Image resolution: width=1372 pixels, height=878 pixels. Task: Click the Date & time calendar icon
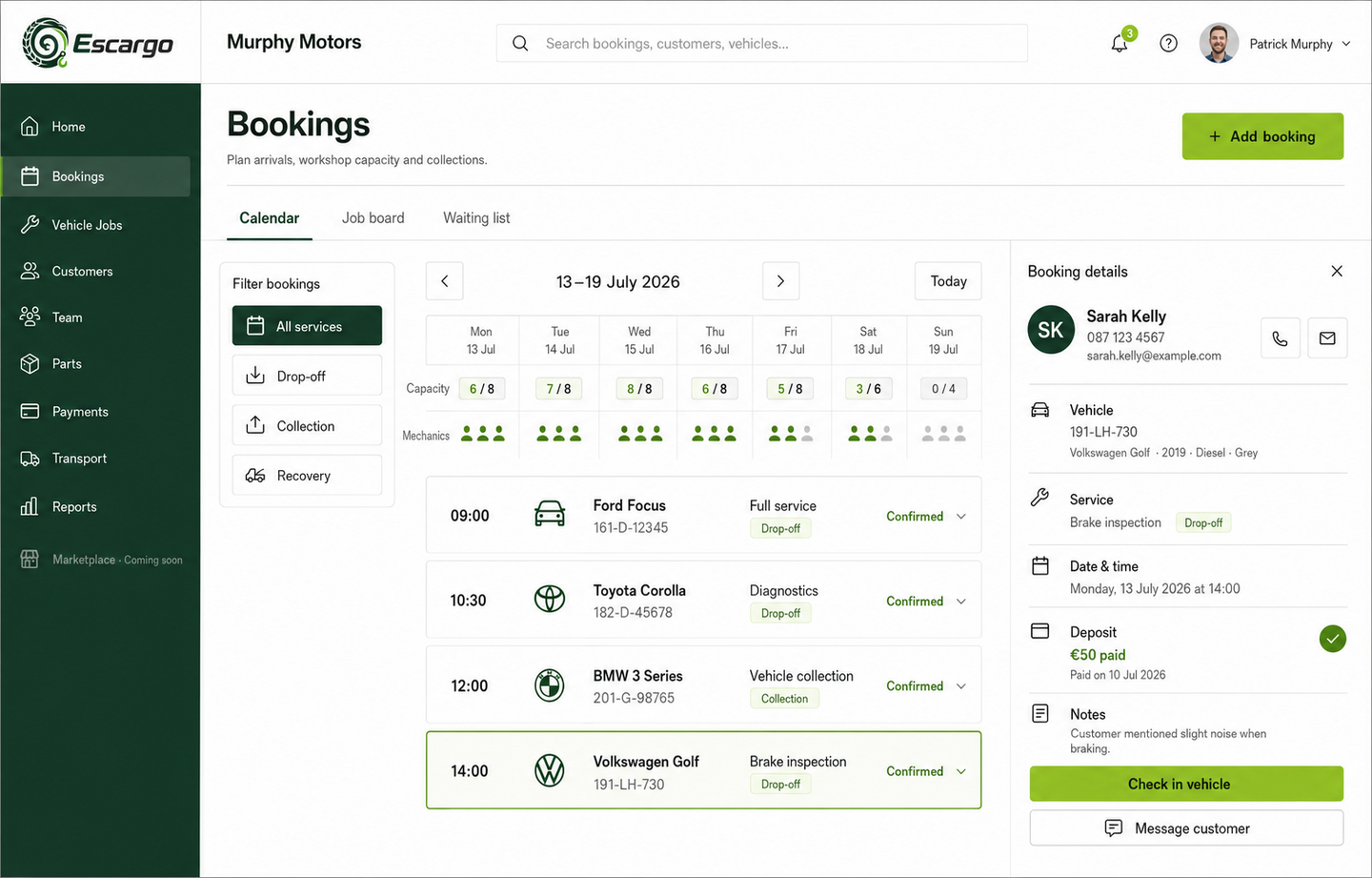pos(1040,566)
